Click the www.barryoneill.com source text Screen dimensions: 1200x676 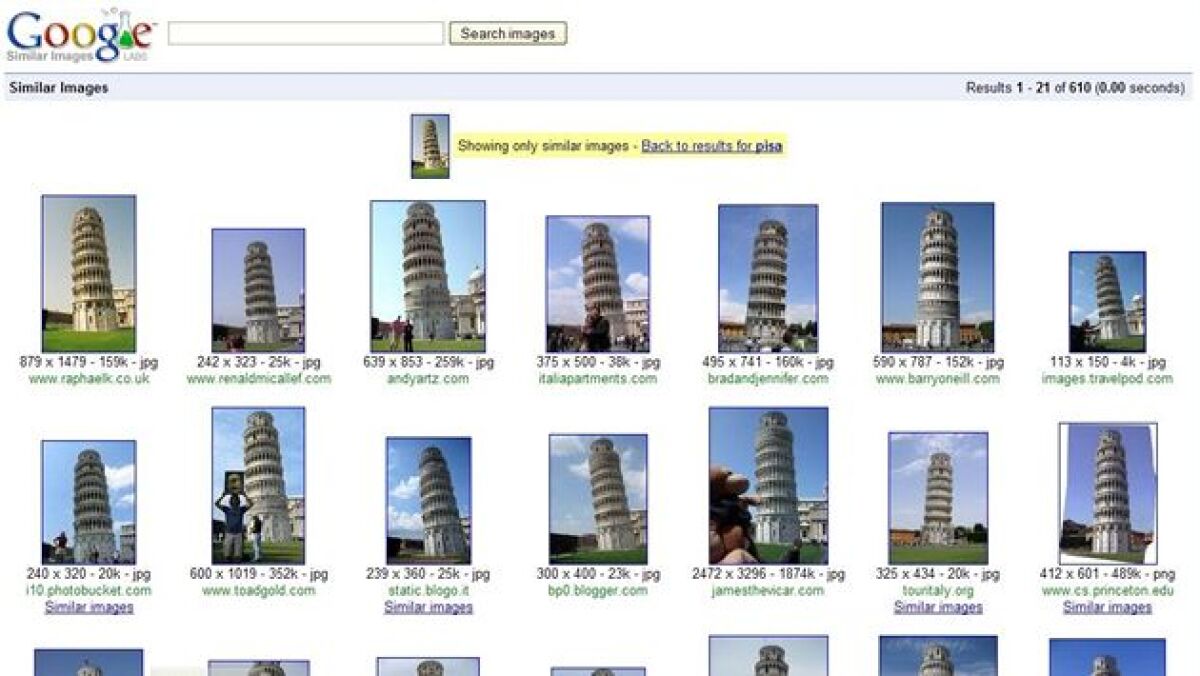[x=938, y=379]
